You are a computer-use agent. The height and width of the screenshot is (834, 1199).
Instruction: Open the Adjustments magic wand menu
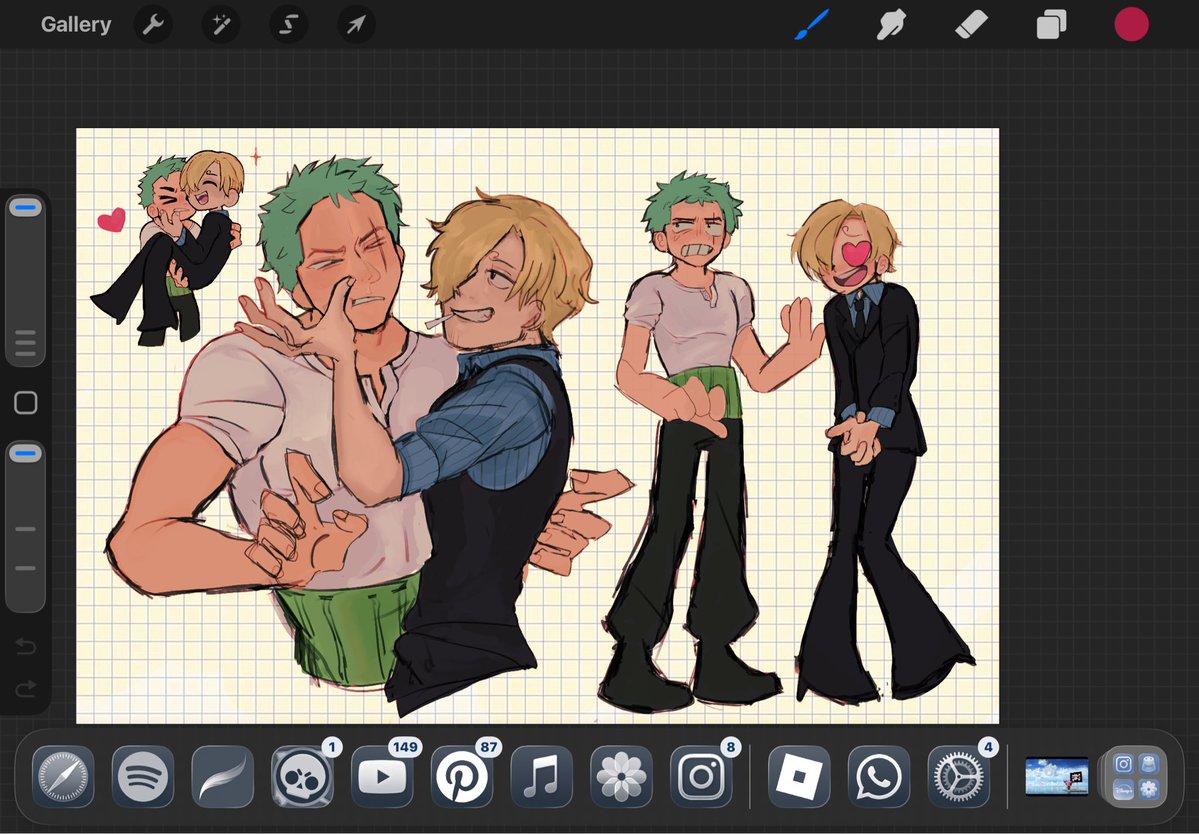[x=221, y=24]
